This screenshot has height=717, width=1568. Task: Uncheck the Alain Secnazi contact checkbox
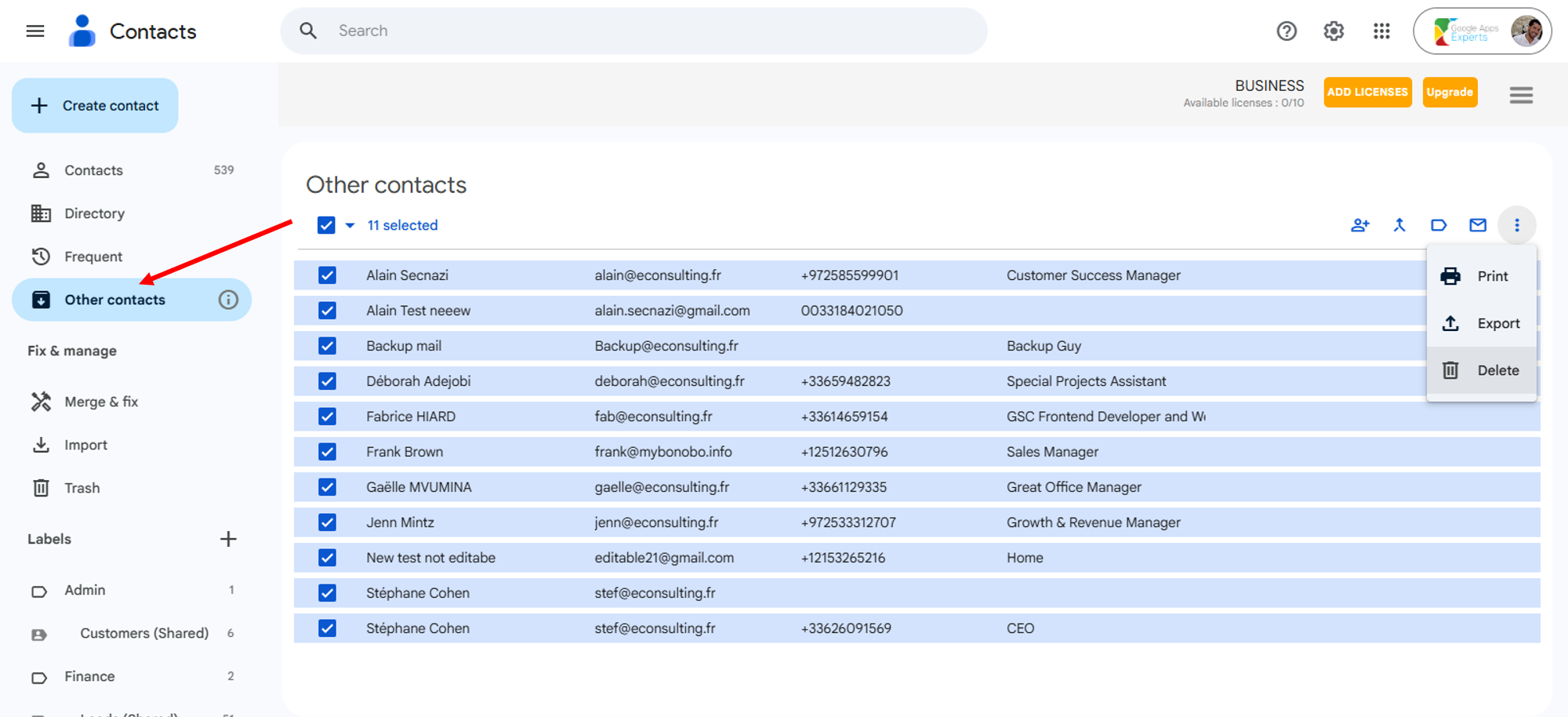[327, 275]
